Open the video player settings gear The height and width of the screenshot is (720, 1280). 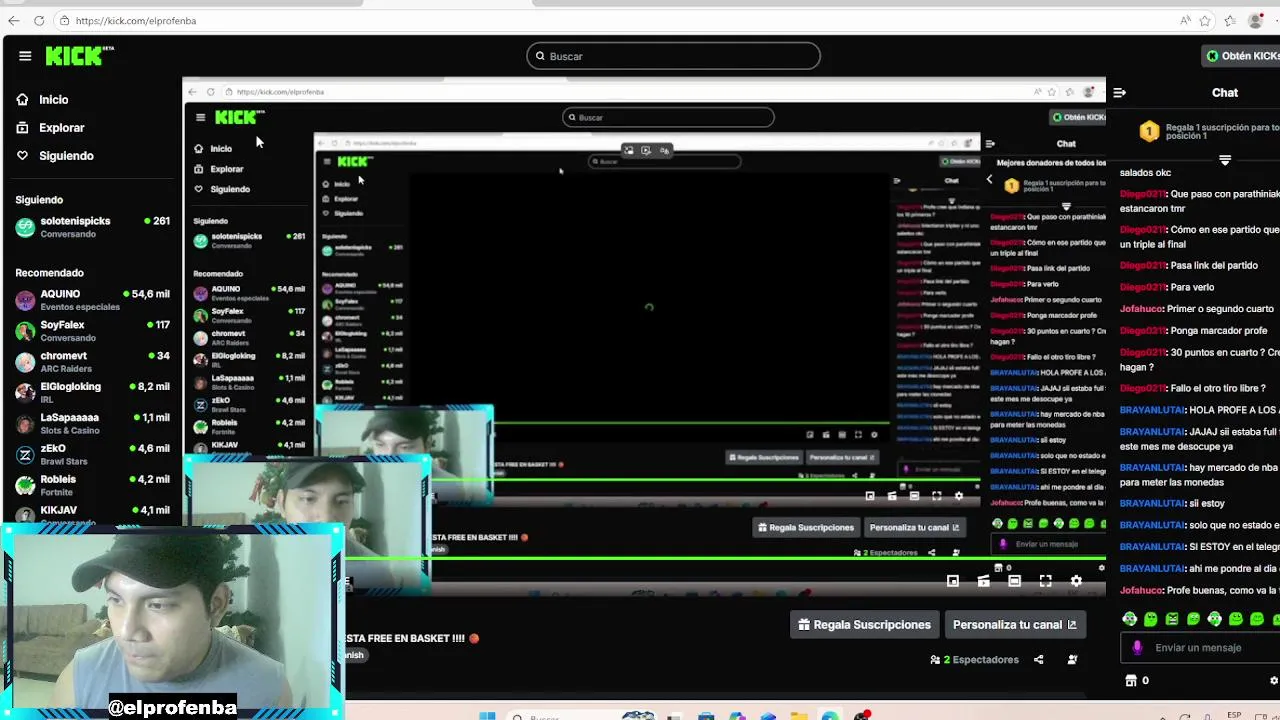click(x=1076, y=581)
